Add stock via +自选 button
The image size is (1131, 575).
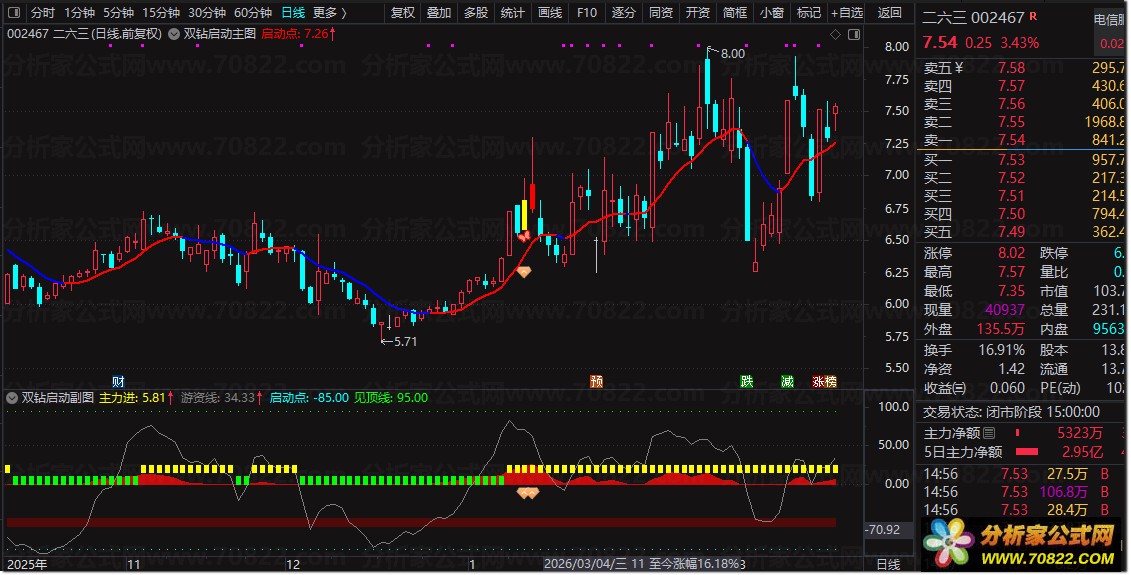coord(846,13)
